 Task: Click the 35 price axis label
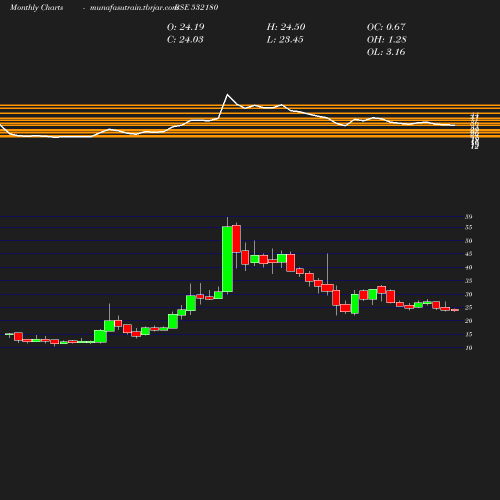click(469, 281)
